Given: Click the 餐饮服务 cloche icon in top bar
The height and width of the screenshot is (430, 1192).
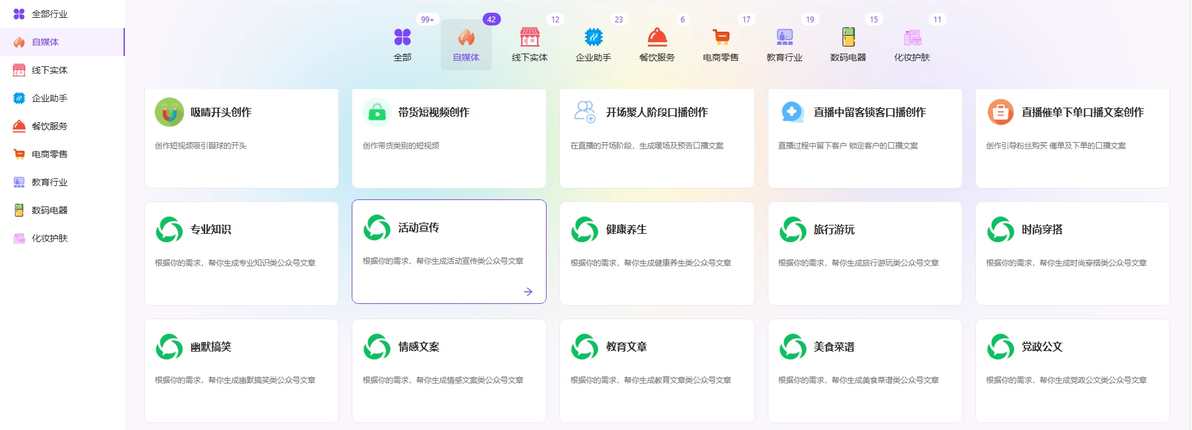Looking at the screenshot, I should point(657,36).
